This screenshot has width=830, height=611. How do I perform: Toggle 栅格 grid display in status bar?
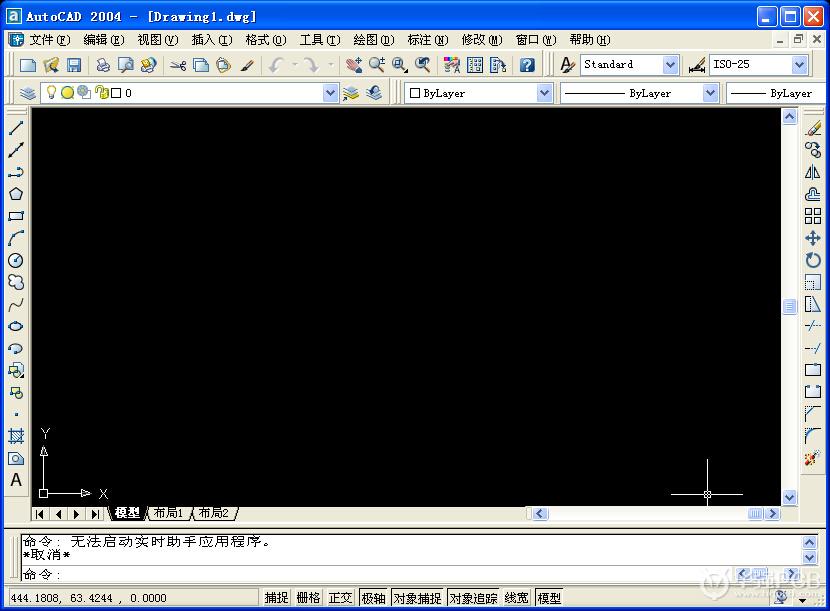[308, 598]
